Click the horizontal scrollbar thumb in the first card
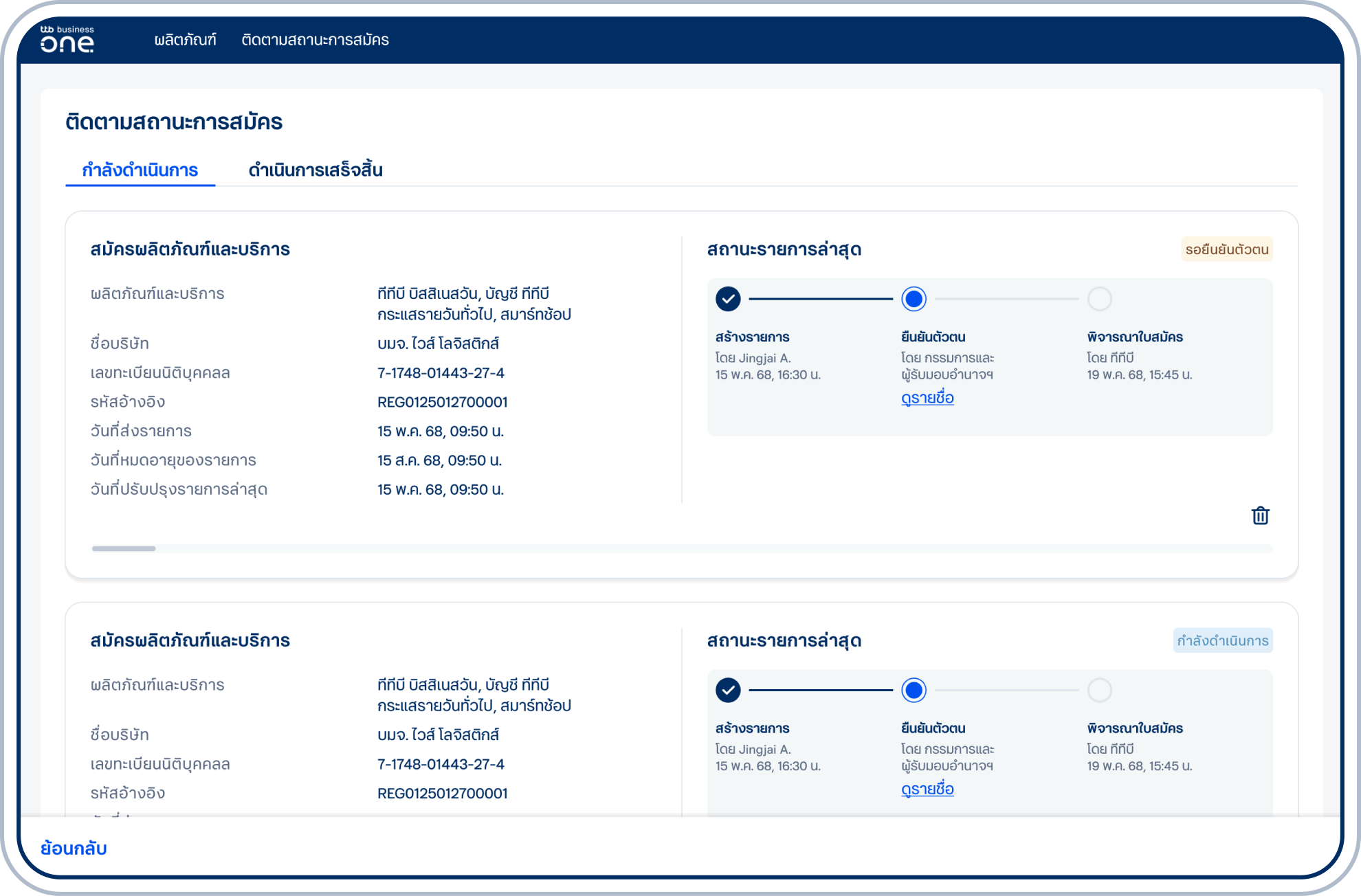 click(124, 548)
